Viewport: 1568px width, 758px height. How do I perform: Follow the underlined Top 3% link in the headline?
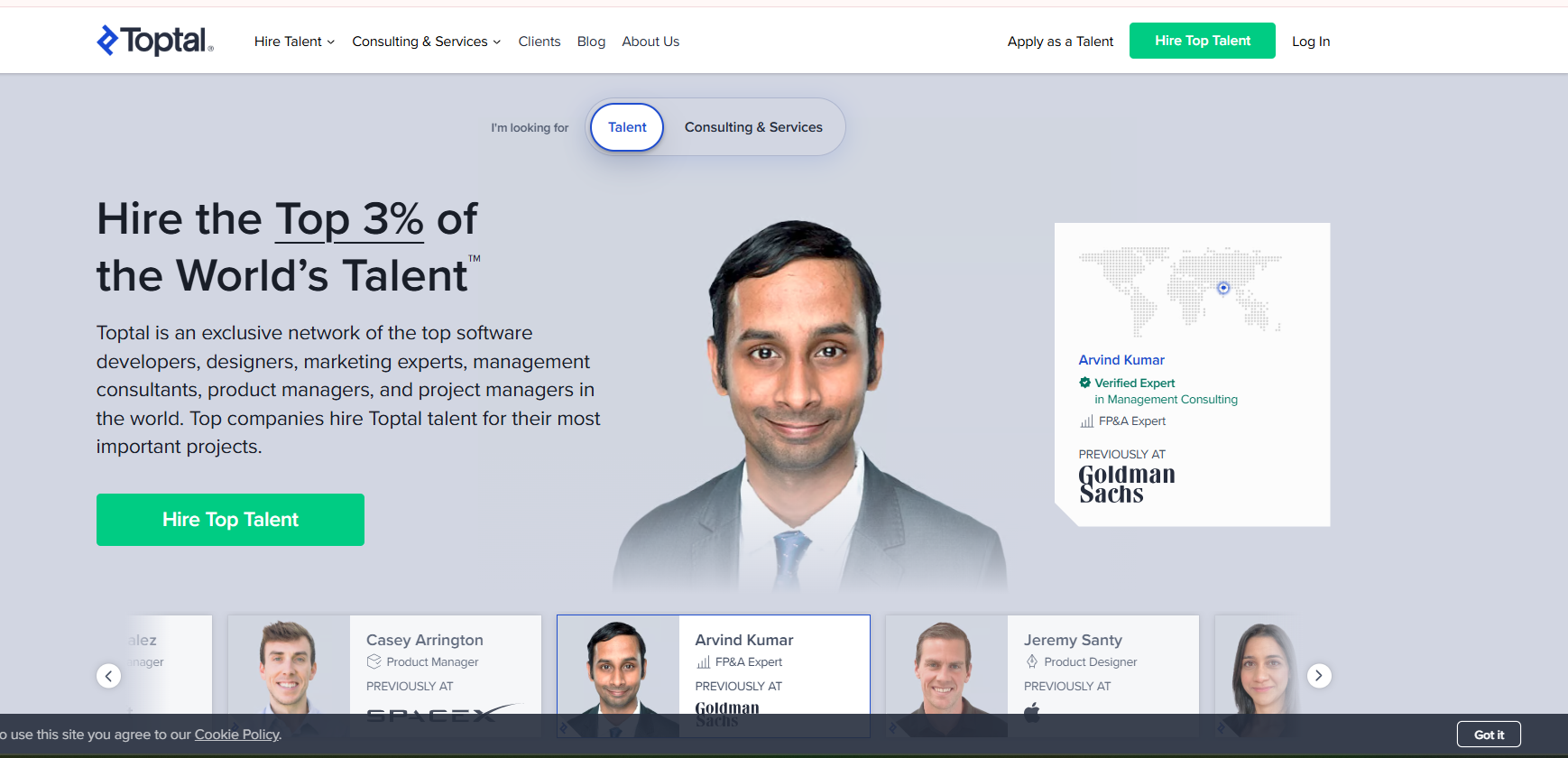pos(349,219)
